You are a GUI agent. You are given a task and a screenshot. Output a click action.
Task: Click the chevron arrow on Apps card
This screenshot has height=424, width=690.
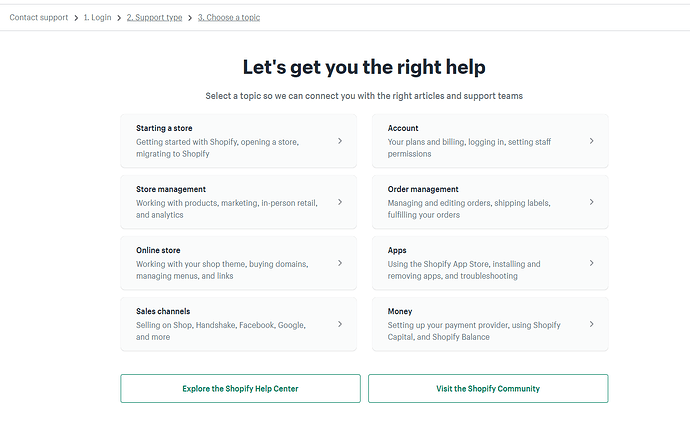591,263
